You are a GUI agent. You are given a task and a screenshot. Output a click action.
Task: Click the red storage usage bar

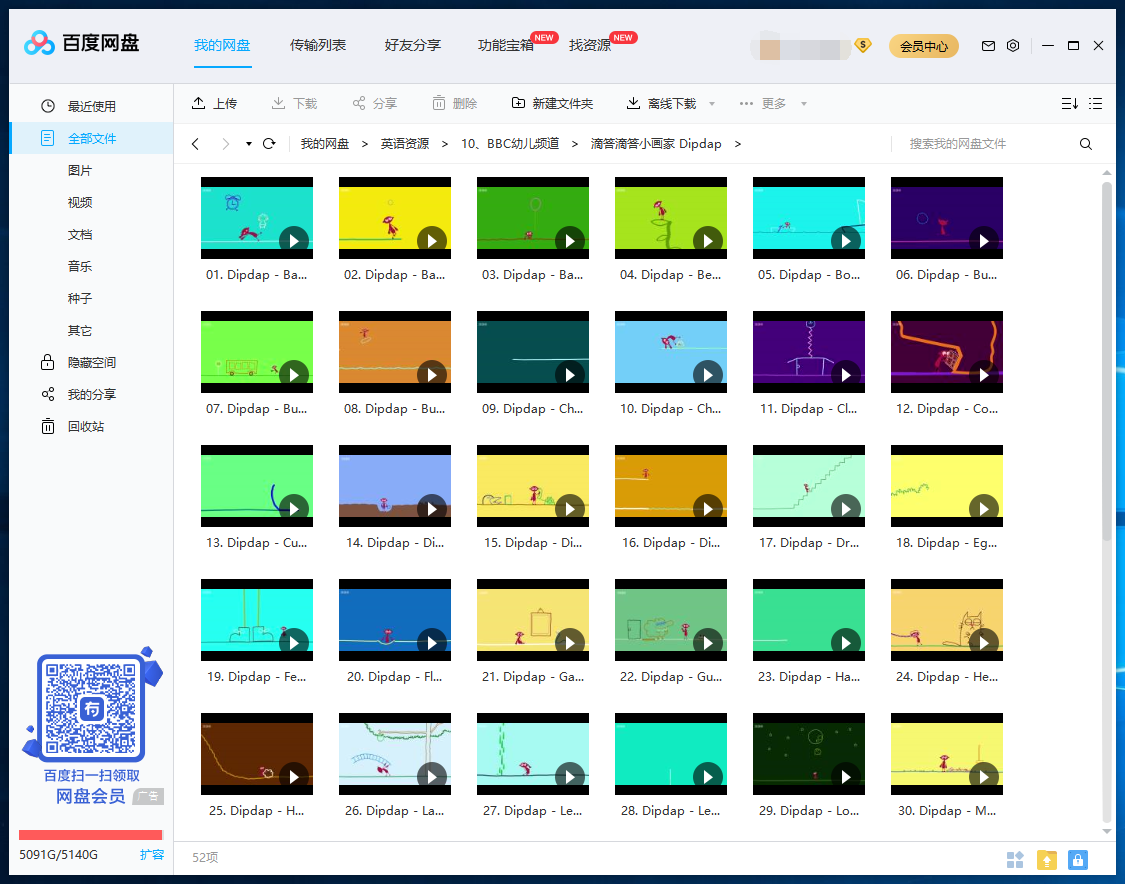[90, 834]
